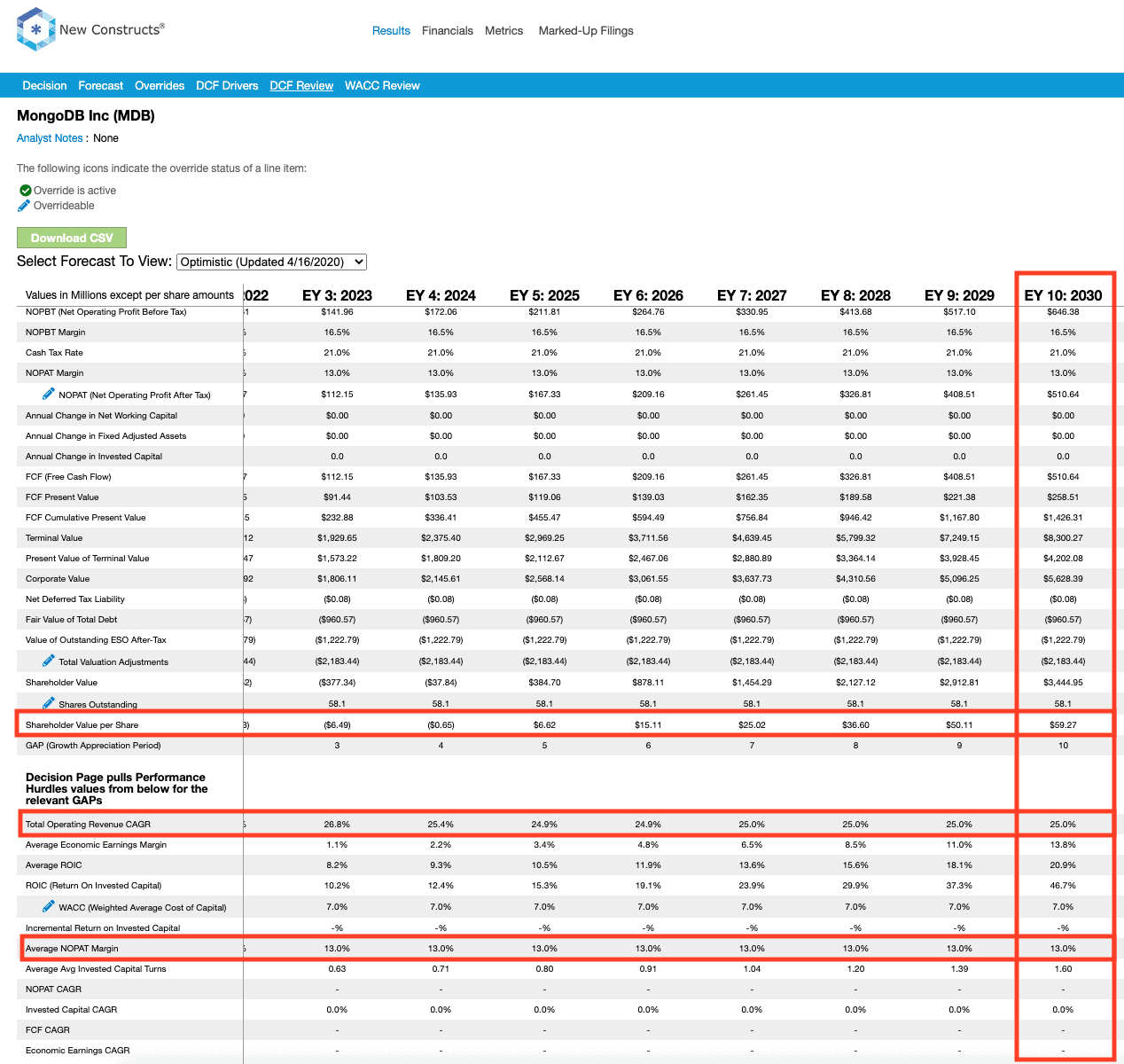Click the 'Total Operating Revenue CAGR' row label
1124x1064 pixels.
click(89, 825)
